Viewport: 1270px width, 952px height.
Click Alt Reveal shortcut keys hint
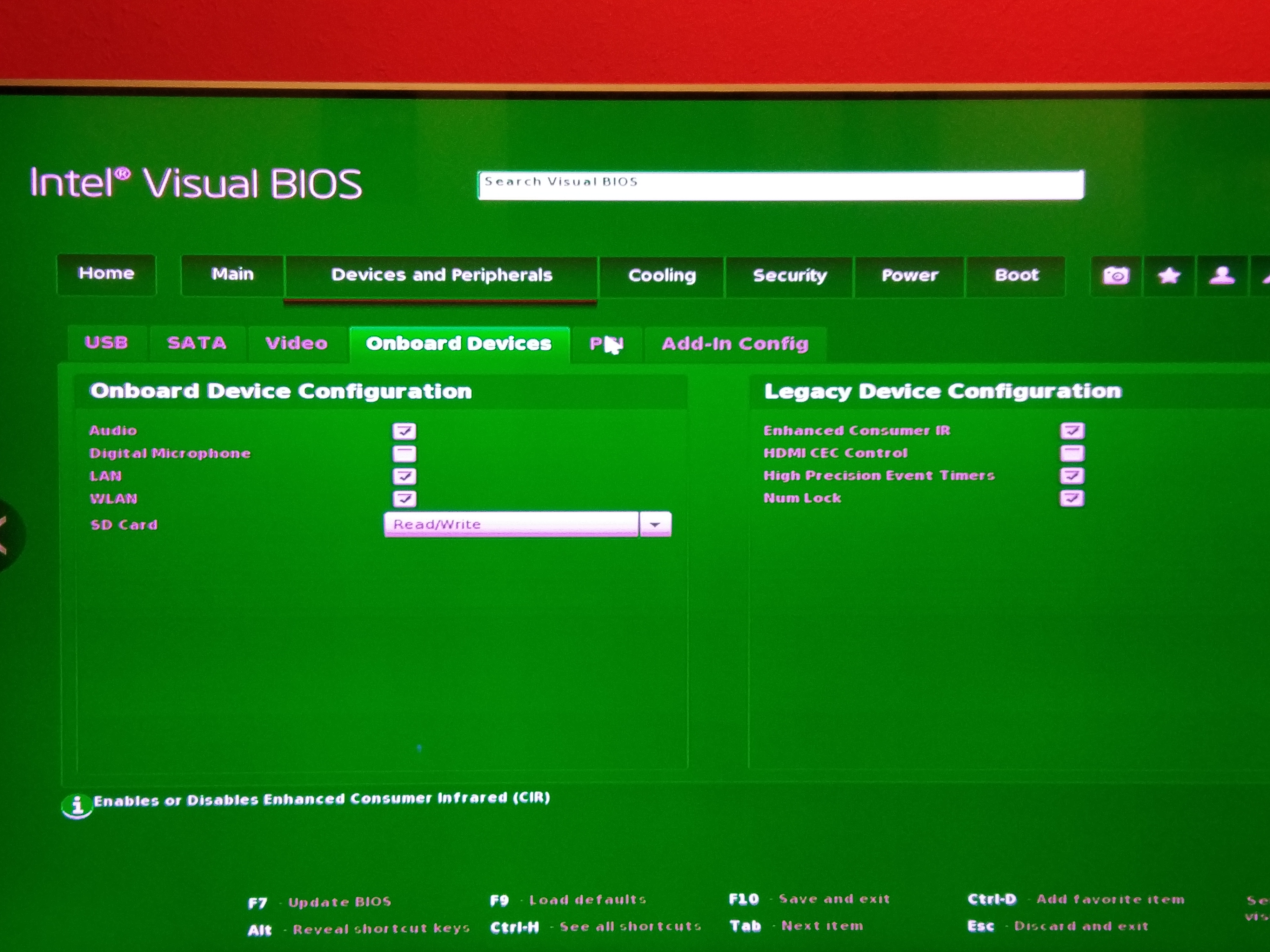[x=359, y=929]
